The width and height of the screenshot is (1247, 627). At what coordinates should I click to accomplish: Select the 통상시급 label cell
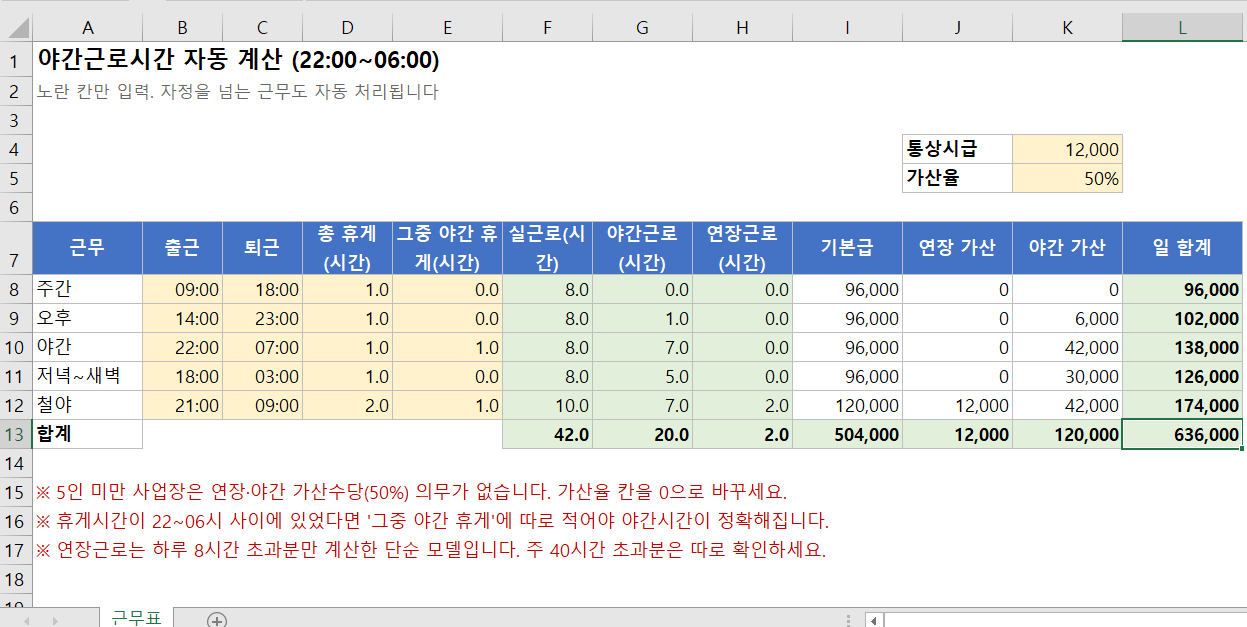(x=957, y=149)
